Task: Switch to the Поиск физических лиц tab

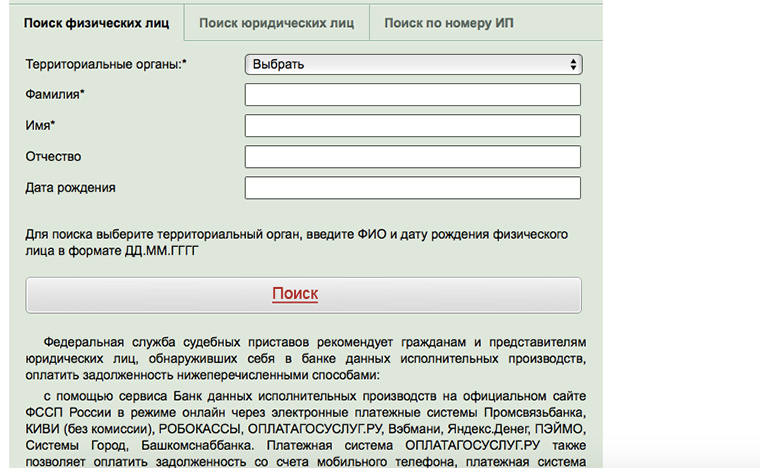Action: 96,22
